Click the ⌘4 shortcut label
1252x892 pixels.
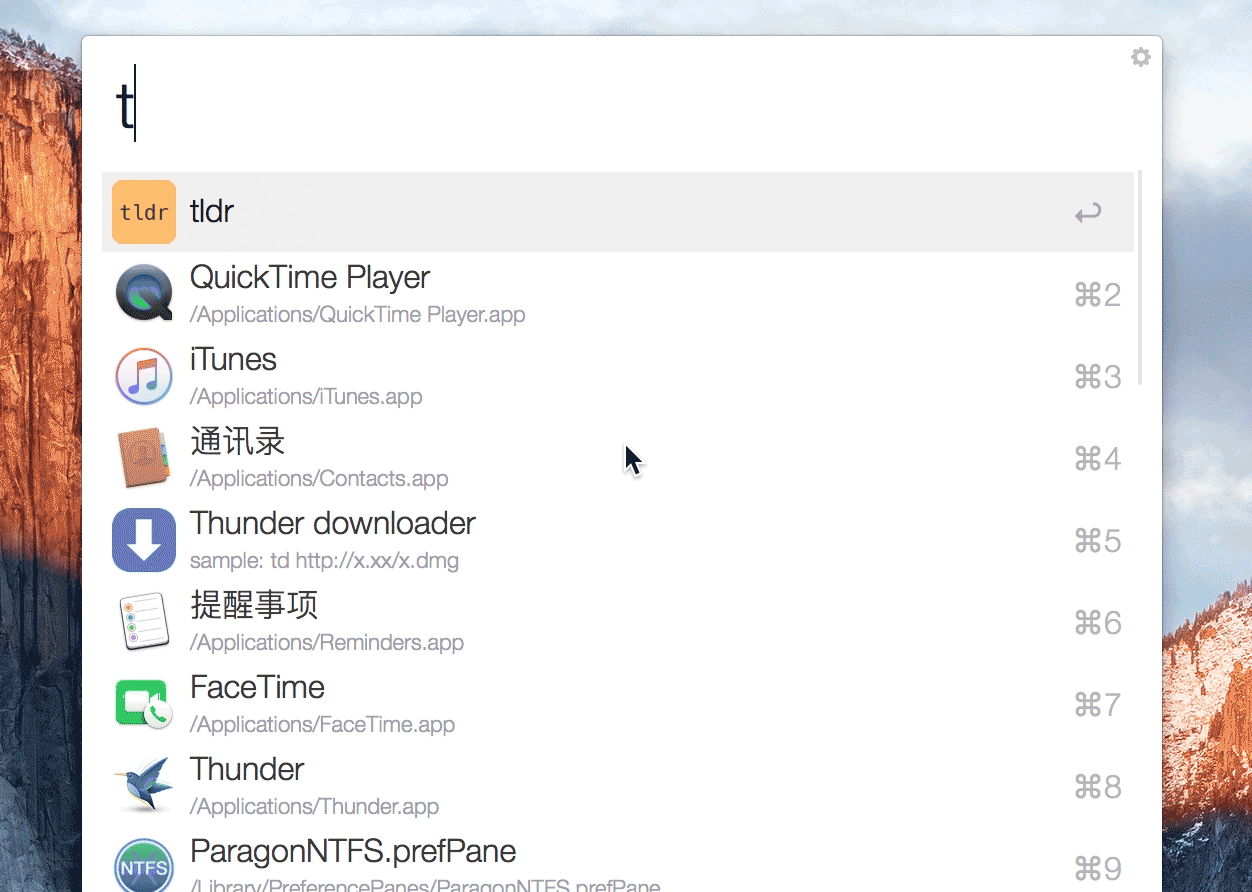click(1097, 459)
